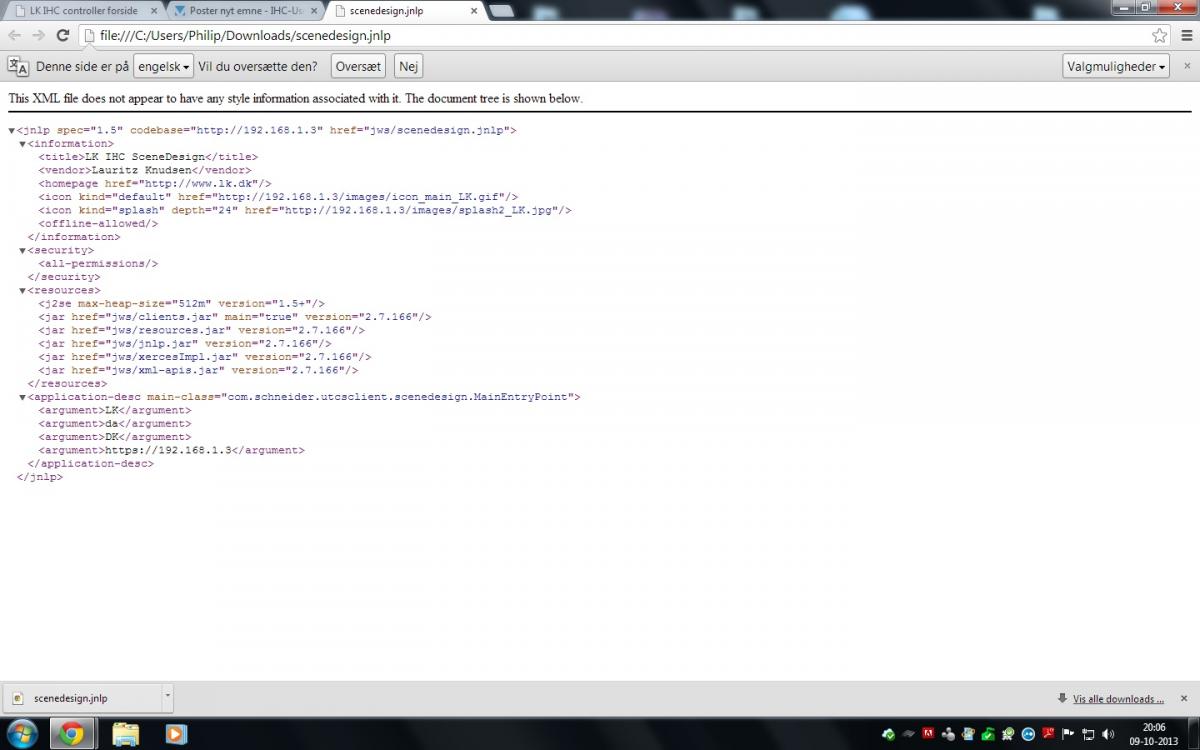Click the browser forward arrow

coord(38,35)
